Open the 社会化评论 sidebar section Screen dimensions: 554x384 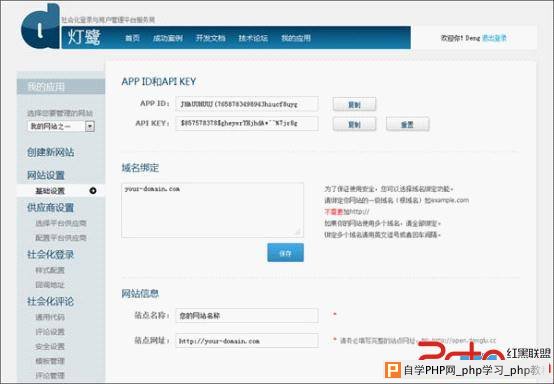[51, 301]
